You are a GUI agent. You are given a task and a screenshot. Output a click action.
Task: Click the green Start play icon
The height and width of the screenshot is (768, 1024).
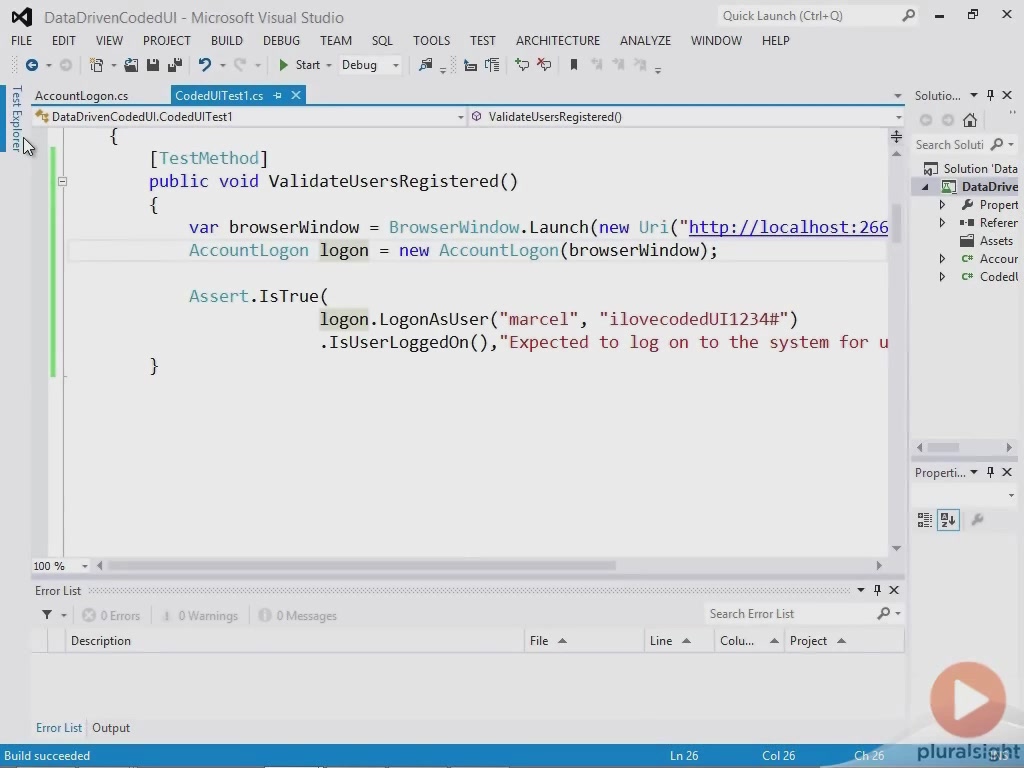[283, 65]
